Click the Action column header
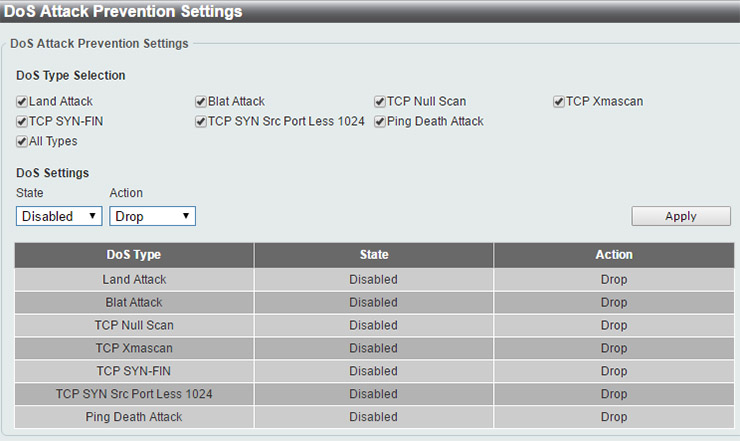 (x=613, y=255)
